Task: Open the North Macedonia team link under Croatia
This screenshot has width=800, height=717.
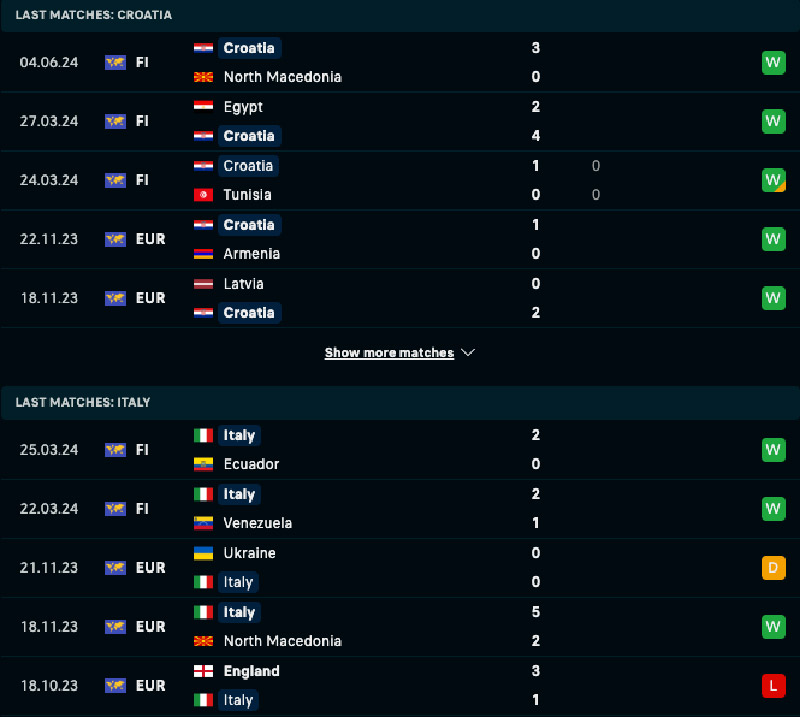Action: [282, 77]
